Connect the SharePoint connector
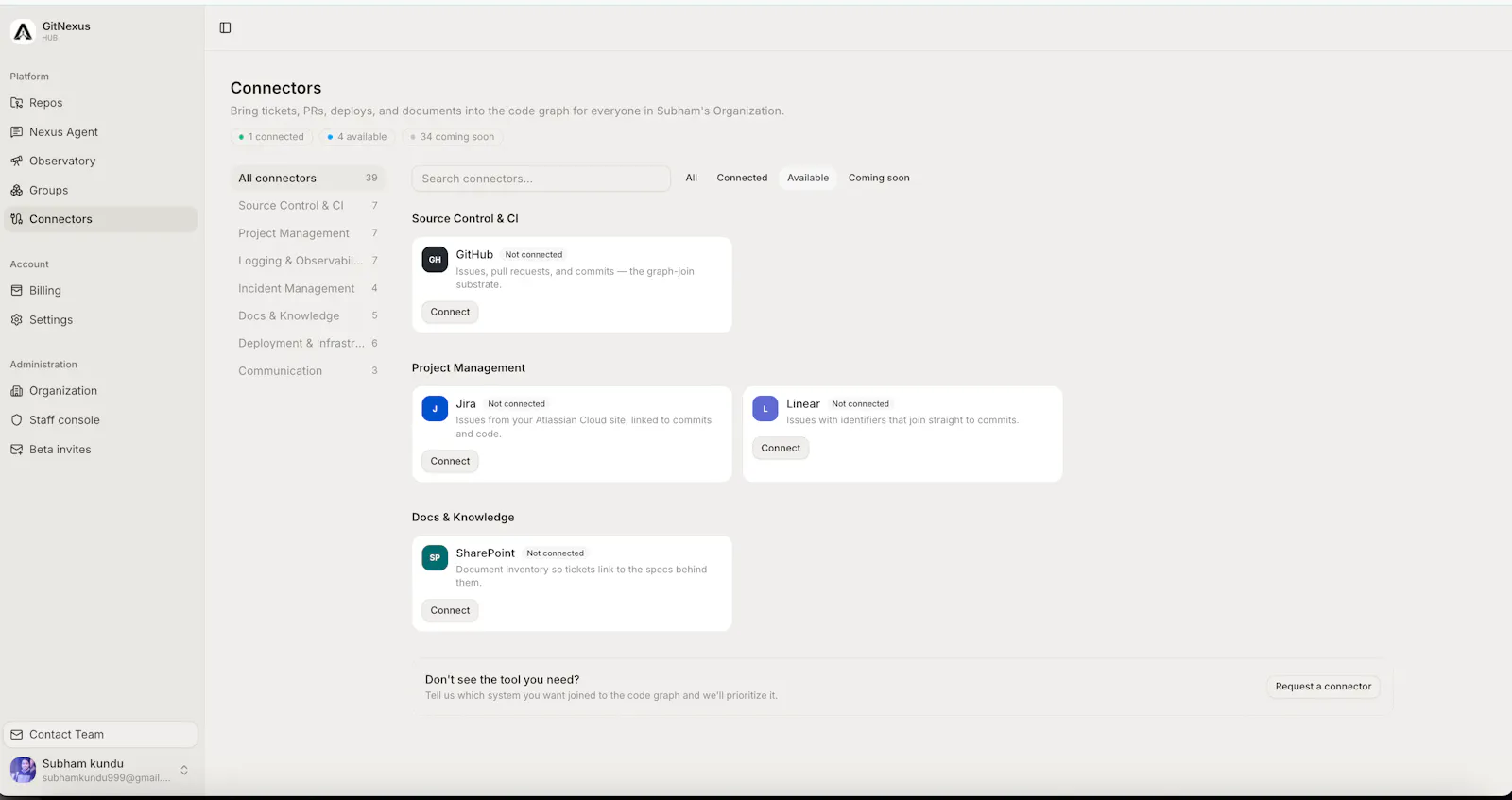 (x=450, y=610)
